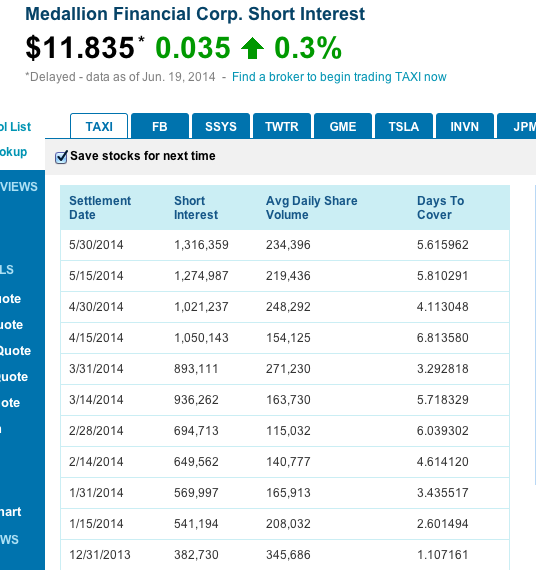This screenshot has width=536, height=570.
Task: Click Find a broker to begin trading link
Action: pyautogui.click(x=339, y=77)
